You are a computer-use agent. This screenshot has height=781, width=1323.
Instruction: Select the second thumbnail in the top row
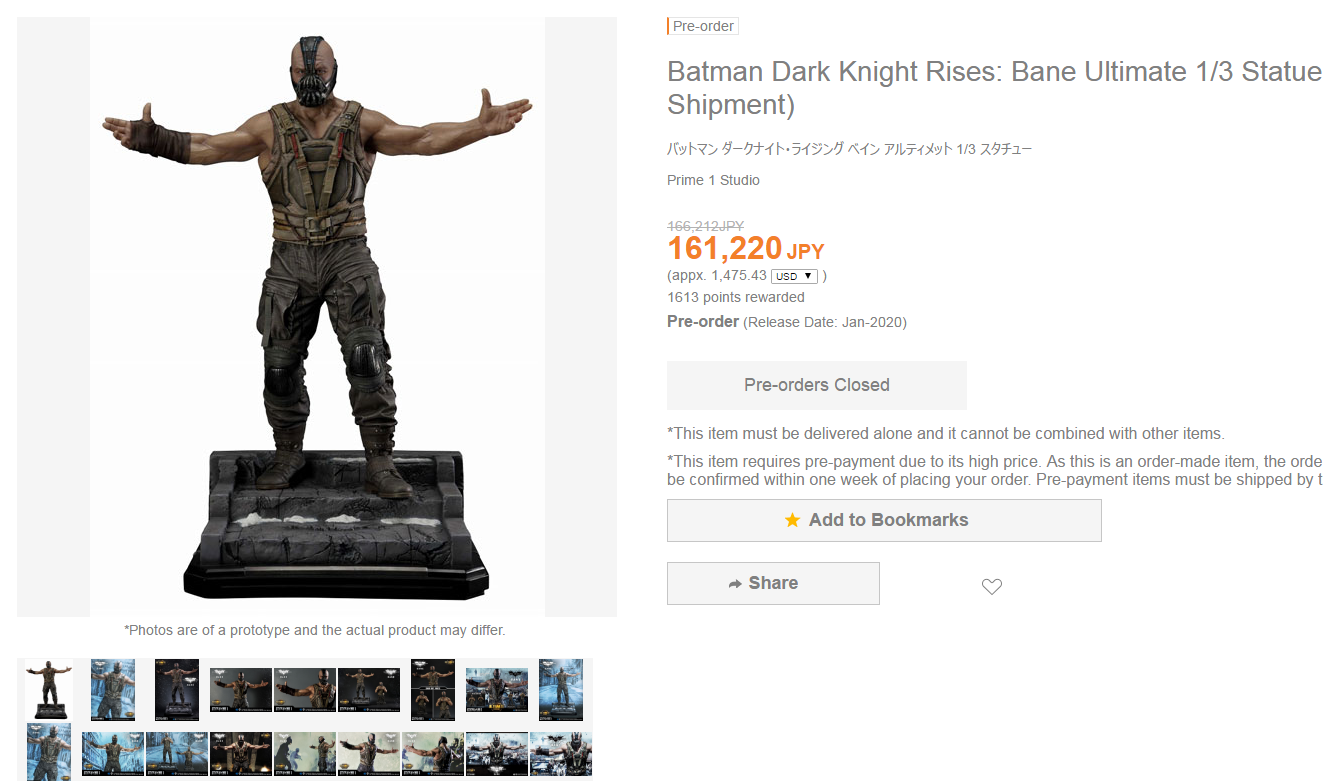coord(113,689)
